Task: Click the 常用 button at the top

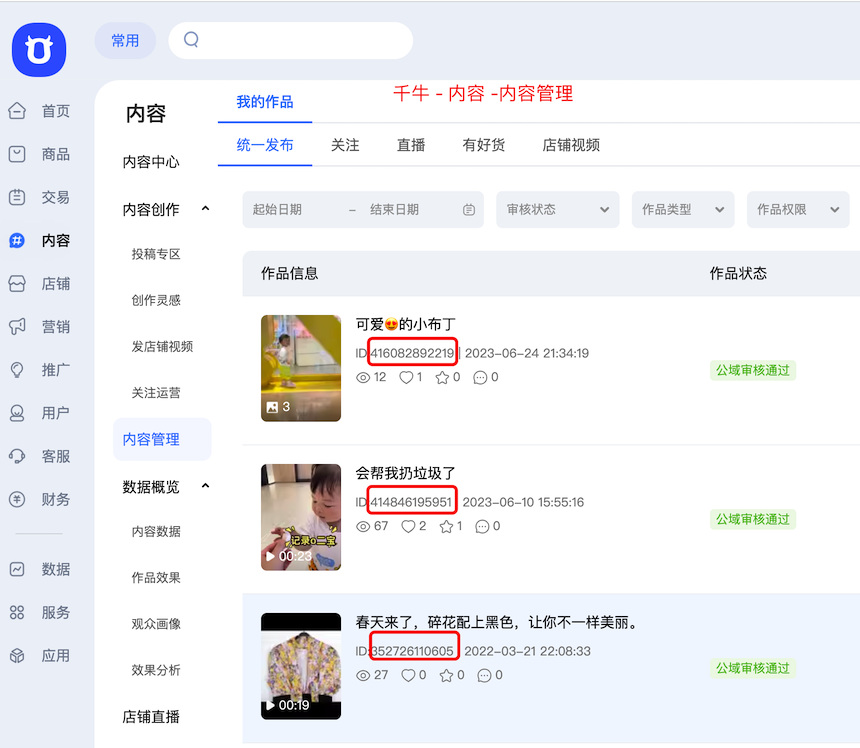Action: (x=125, y=40)
